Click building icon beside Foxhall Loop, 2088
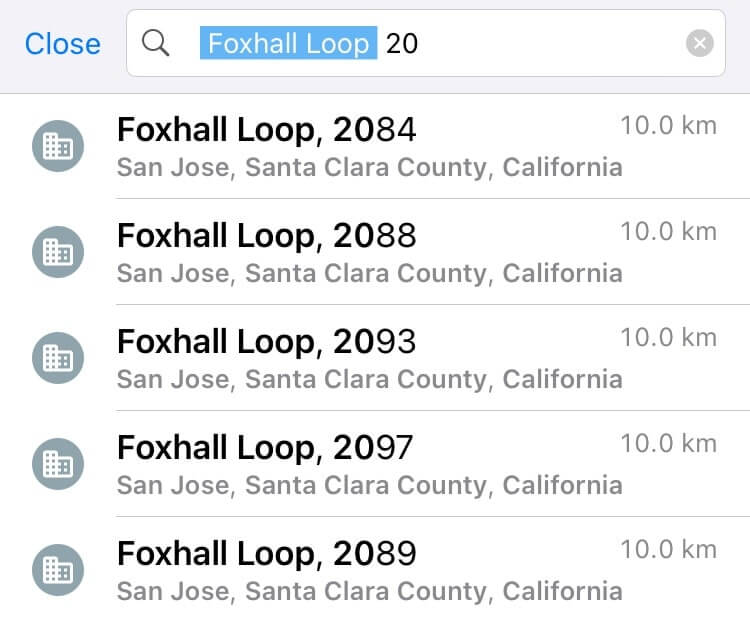The image size is (750, 620). (58, 252)
